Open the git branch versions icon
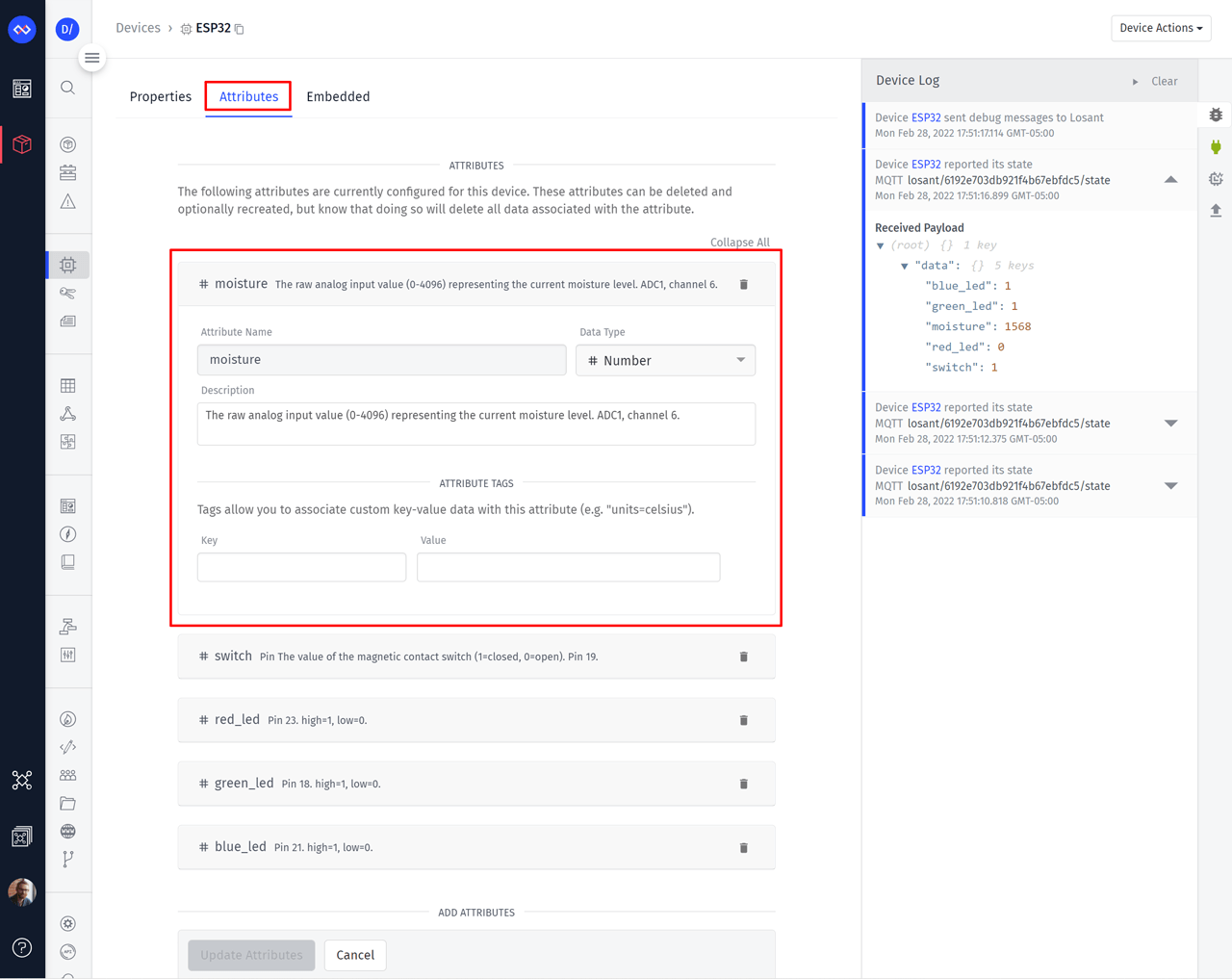The width and height of the screenshot is (1232, 979). click(67, 859)
